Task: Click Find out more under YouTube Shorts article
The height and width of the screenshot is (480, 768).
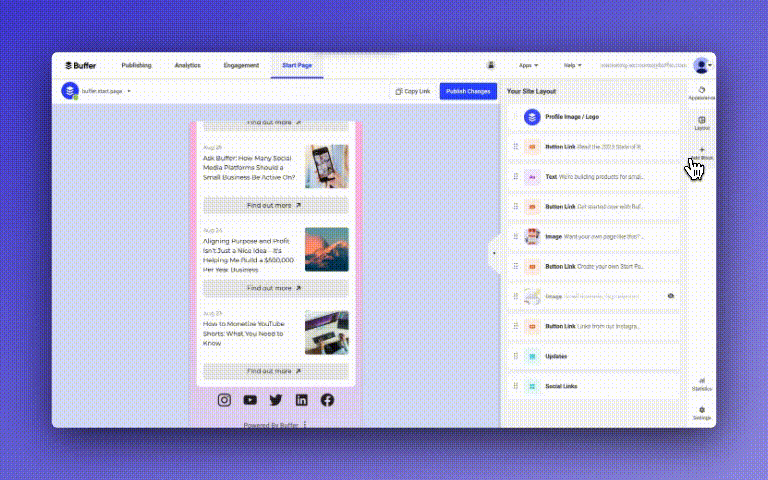Action: coord(276,371)
